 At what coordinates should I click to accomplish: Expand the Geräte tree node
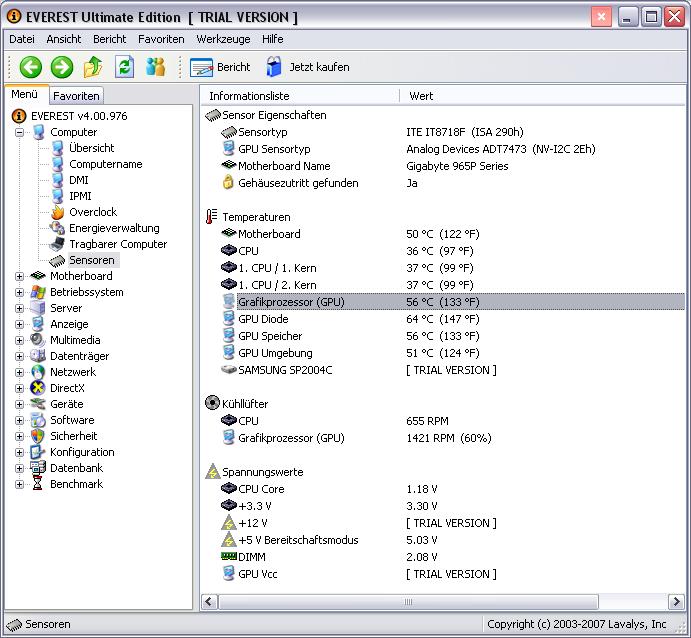coord(19,404)
